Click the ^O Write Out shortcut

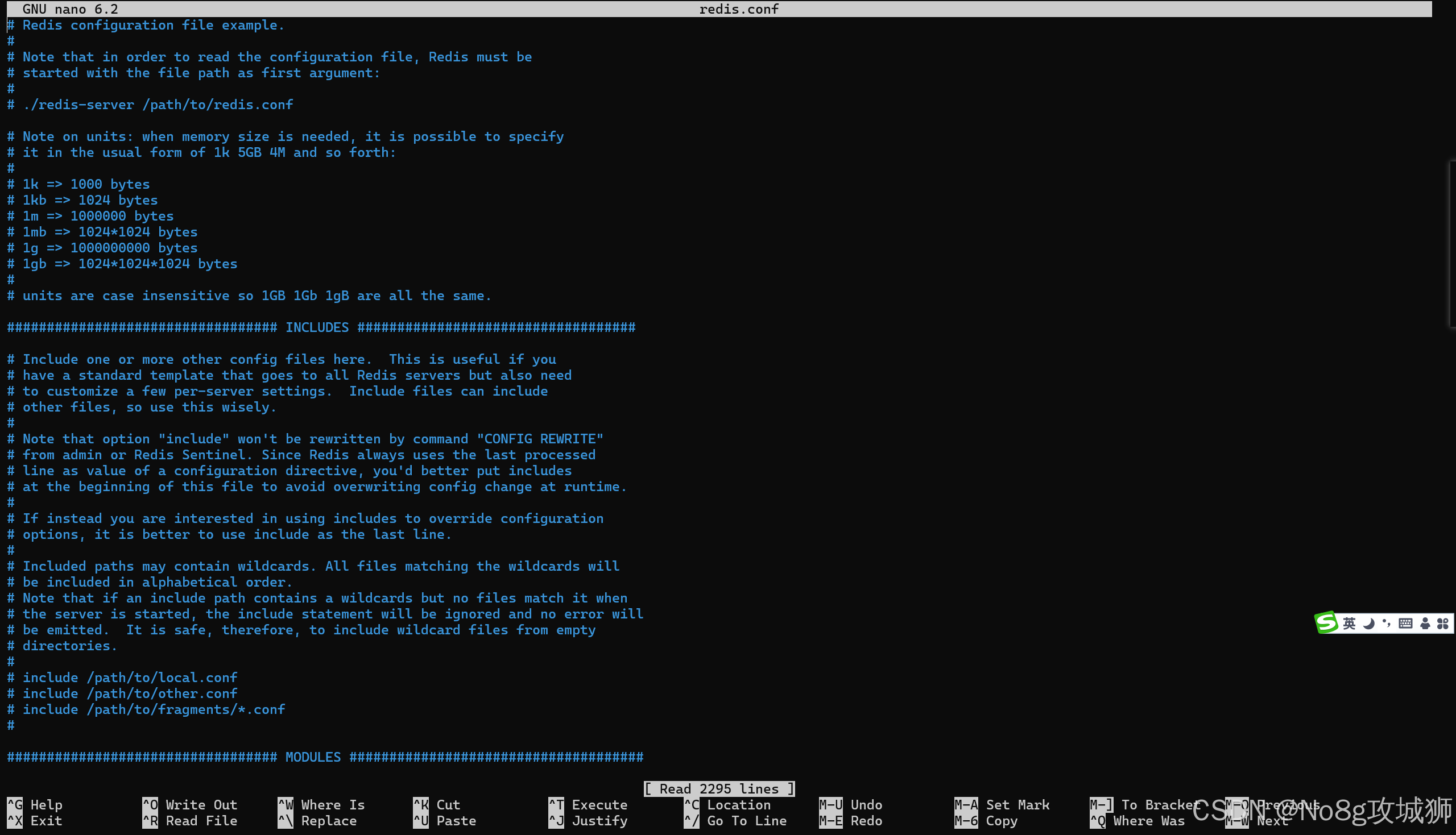pyautogui.click(x=190, y=805)
